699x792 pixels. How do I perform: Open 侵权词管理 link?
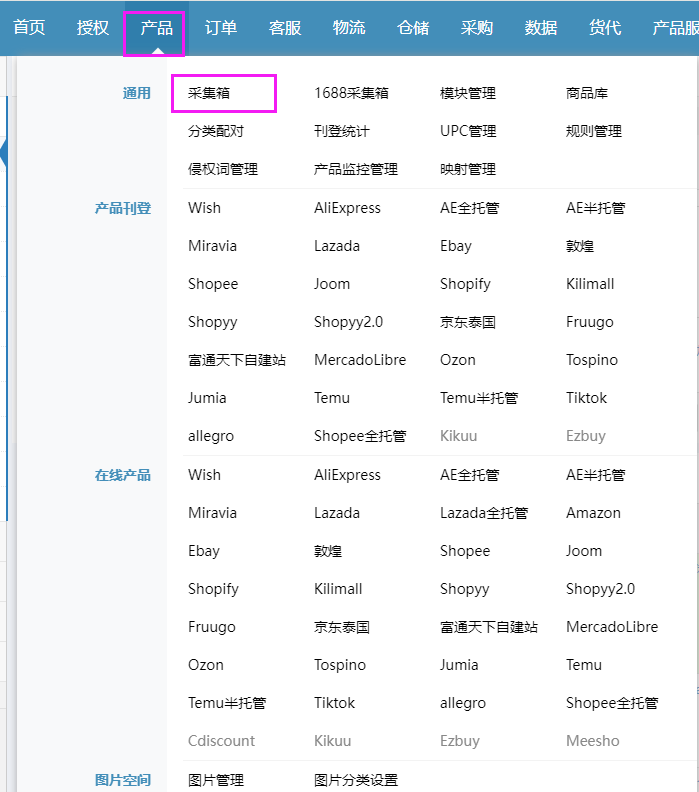pyautogui.click(x=223, y=169)
